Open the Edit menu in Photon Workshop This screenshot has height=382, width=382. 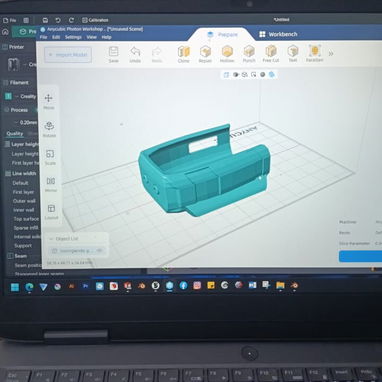56,37
